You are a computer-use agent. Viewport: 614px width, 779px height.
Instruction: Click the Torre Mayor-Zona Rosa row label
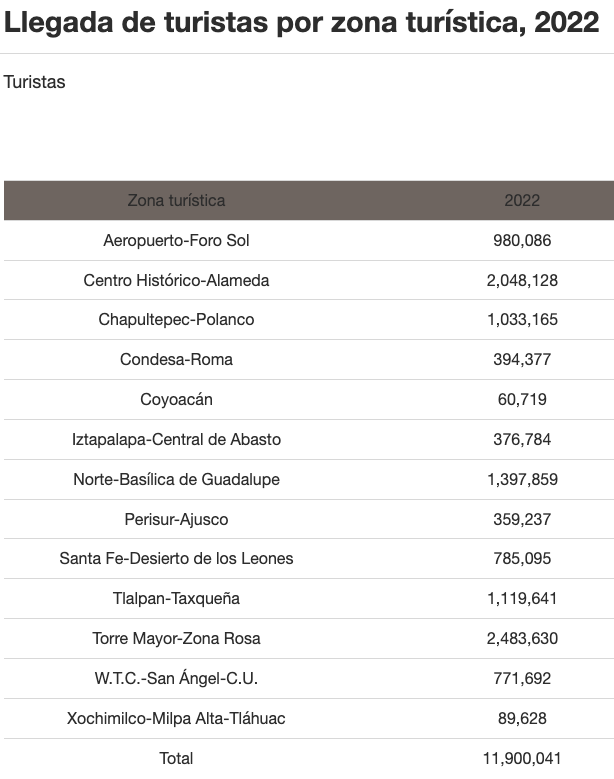coord(176,639)
